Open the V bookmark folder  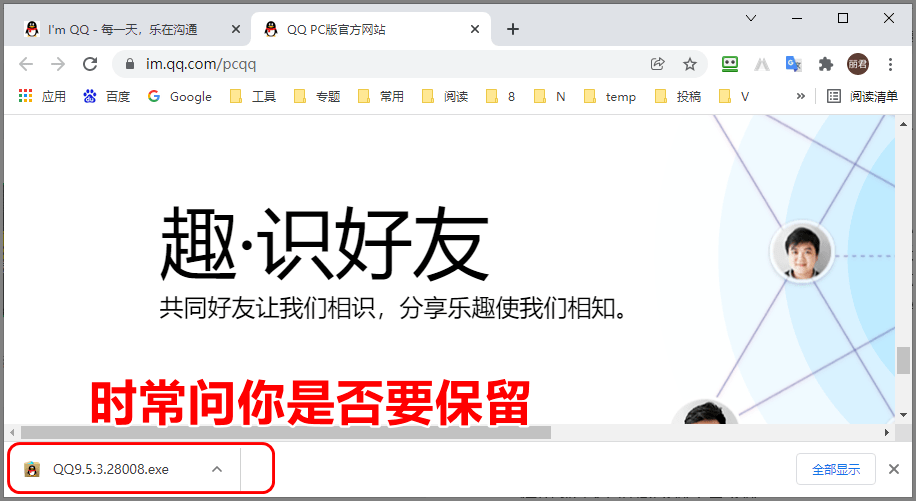[734, 96]
